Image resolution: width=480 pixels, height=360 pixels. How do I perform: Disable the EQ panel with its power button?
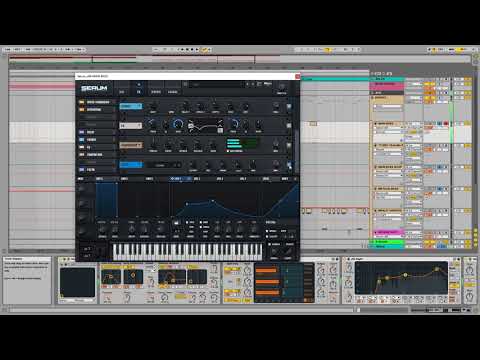tap(289, 126)
